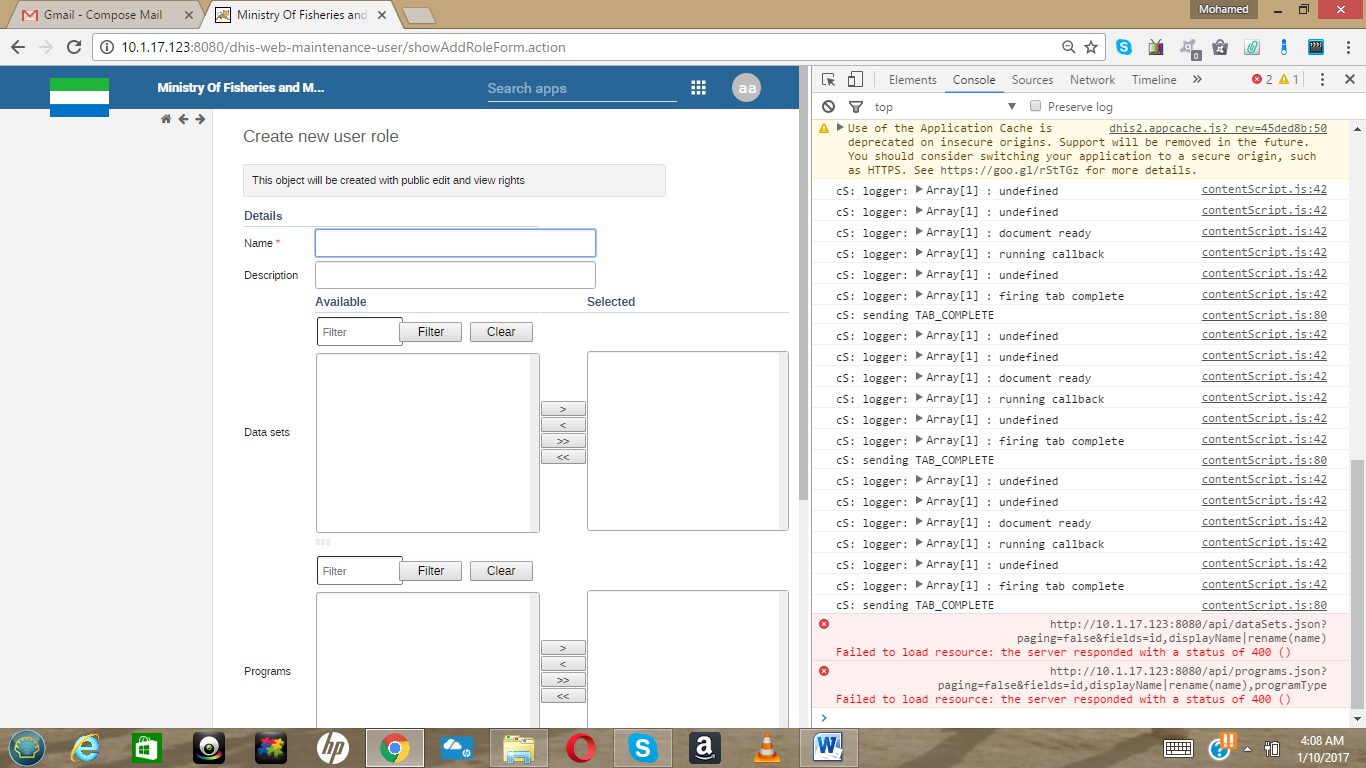The image size is (1366, 768).
Task: Switch to the Elements tab in DevTools
Action: [x=912, y=80]
